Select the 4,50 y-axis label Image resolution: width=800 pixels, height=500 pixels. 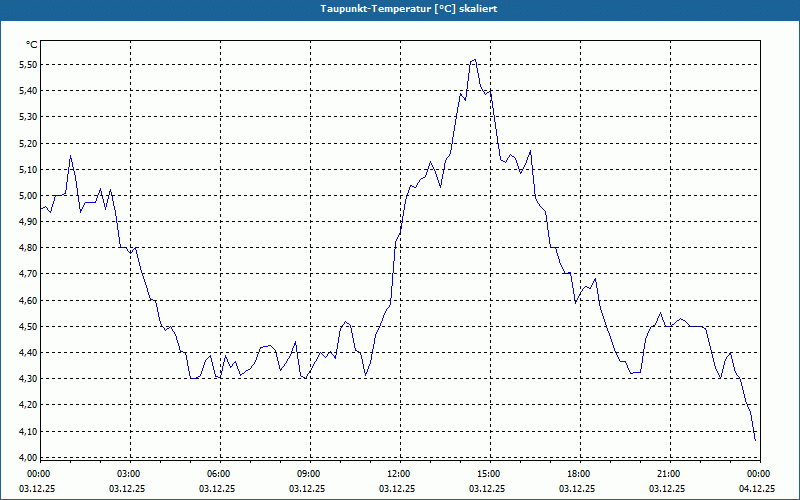(x=28, y=327)
